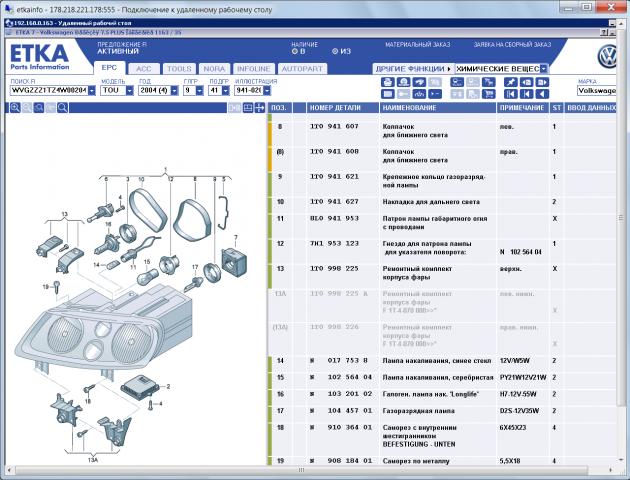Select part number 8L0 941 953

pos(334,219)
